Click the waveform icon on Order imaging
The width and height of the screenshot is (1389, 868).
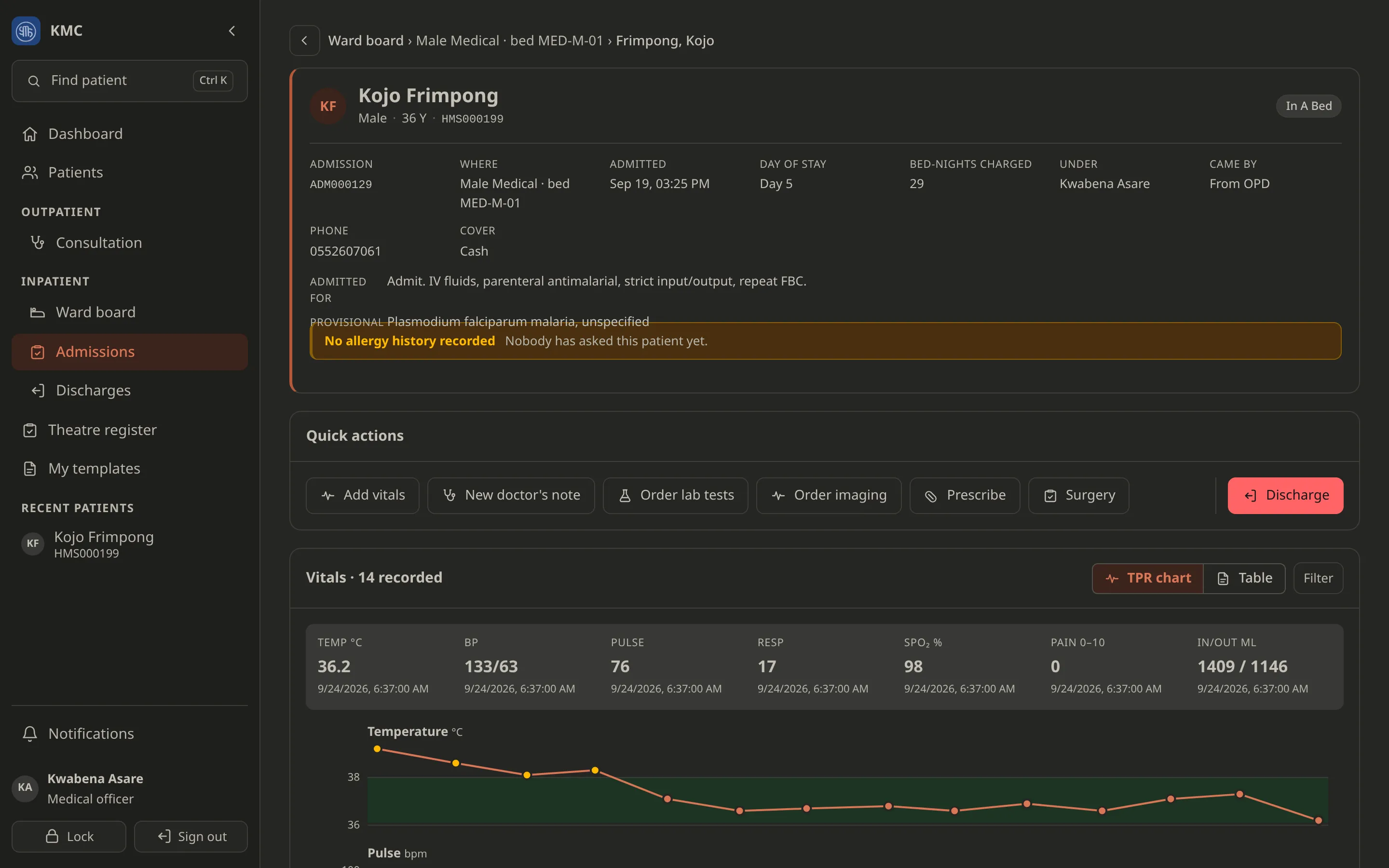(778, 495)
